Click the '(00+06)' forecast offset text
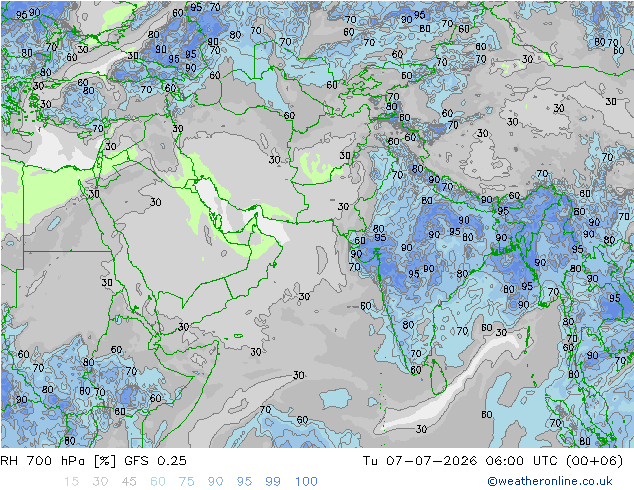 point(595,461)
